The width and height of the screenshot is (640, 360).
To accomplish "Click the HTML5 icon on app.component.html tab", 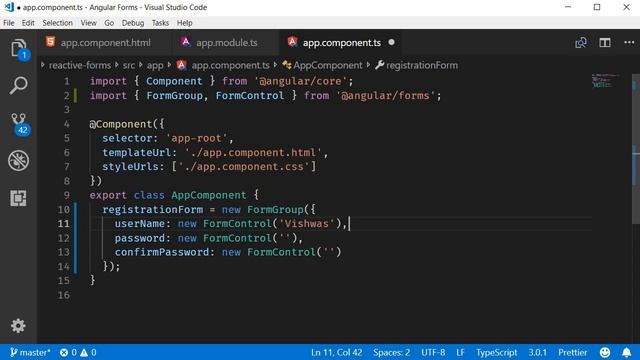I will [50, 42].
